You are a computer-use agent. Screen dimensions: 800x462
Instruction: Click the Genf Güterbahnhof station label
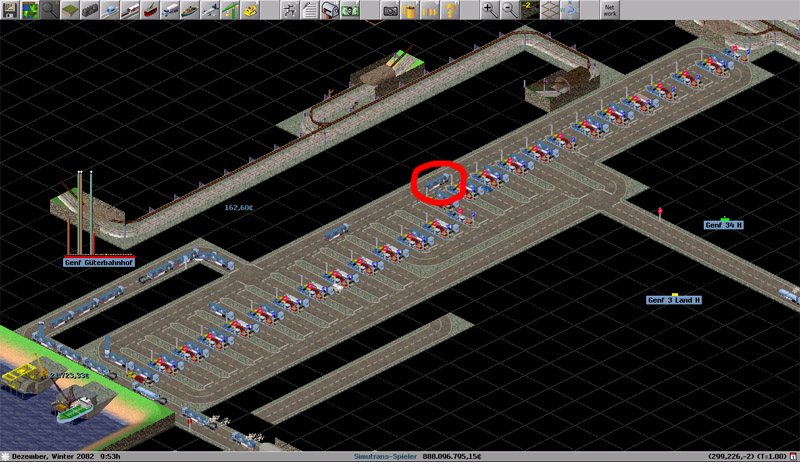click(x=99, y=263)
